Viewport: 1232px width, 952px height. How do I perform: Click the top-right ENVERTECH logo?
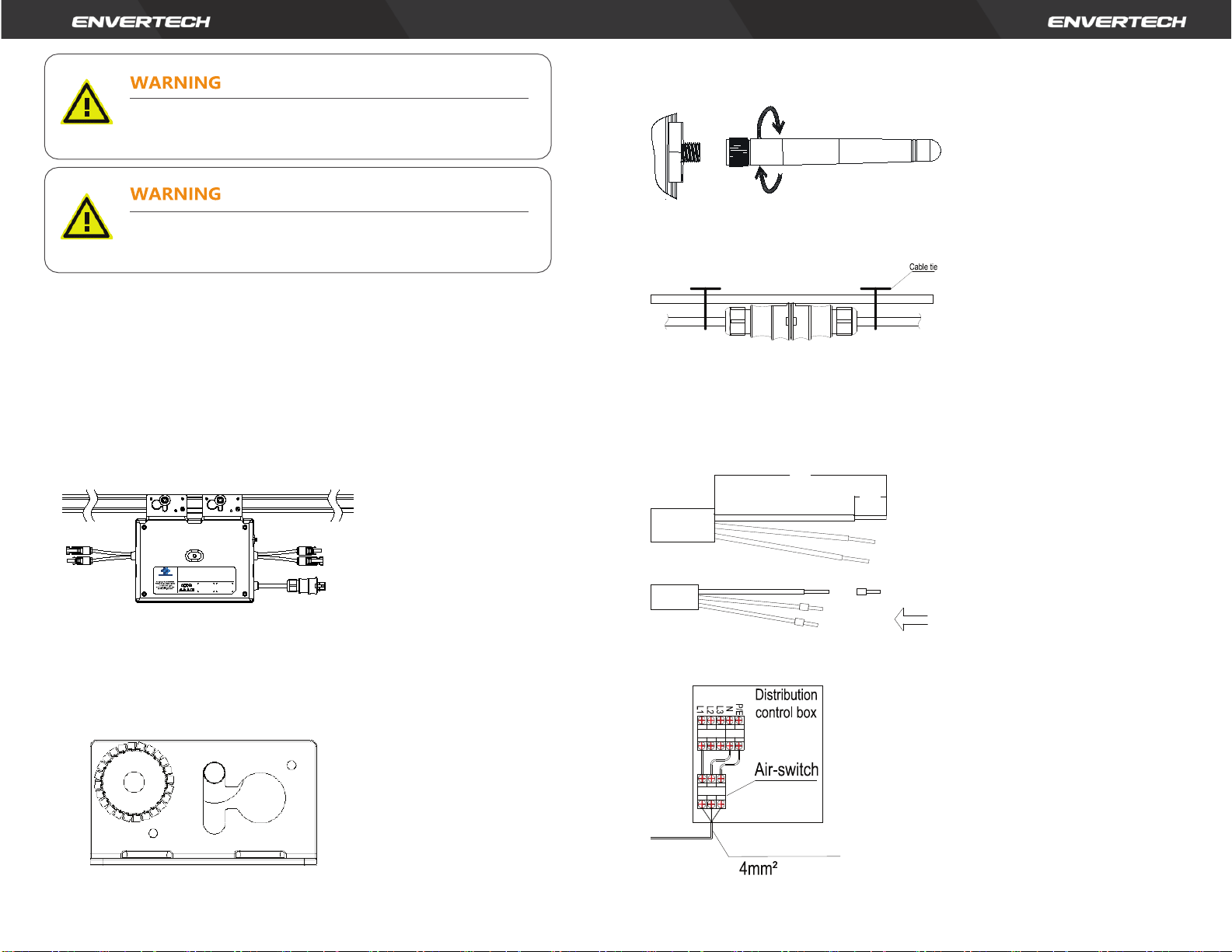1116,22
